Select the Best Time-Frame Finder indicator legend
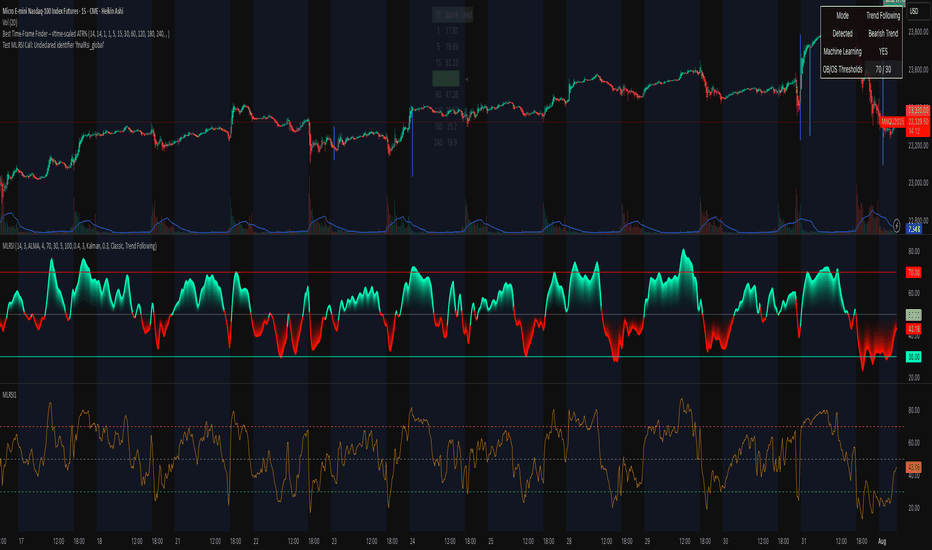This screenshot has width=932, height=550. click(86, 34)
